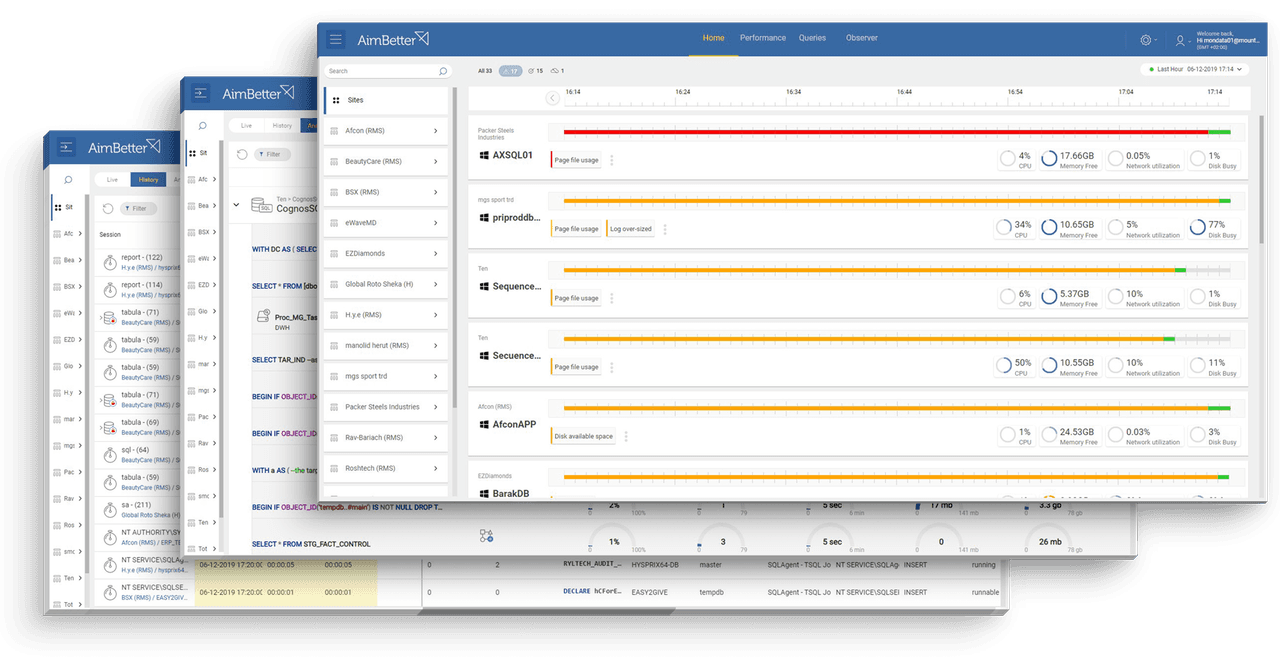Click Disk Busy 77% gauge
The height and width of the screenshot is (666, 1280).
click(x=1197, y=228)
